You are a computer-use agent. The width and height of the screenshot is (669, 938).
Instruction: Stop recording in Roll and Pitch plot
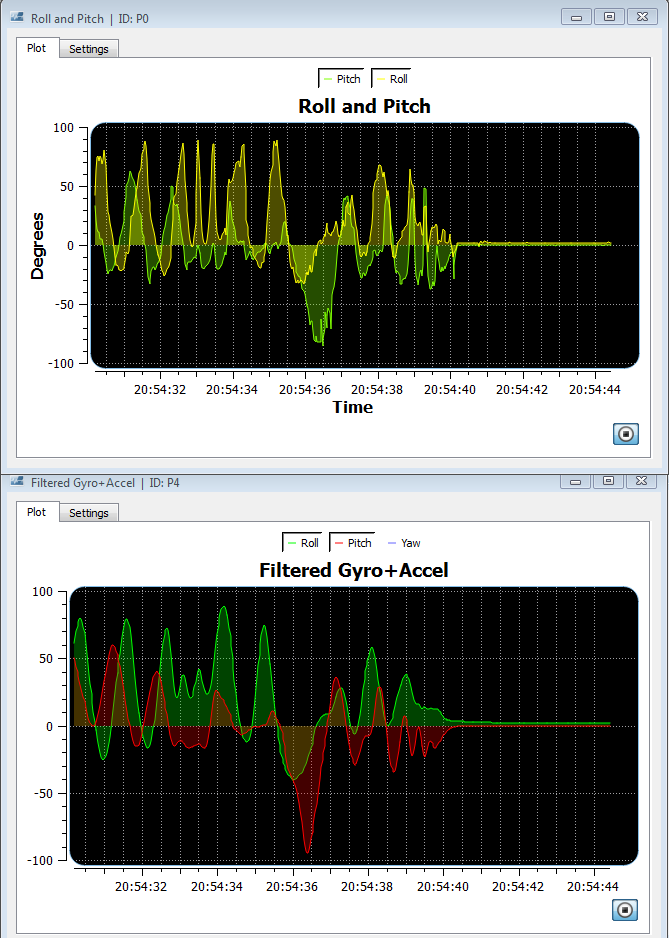click(x=625, y=434)
